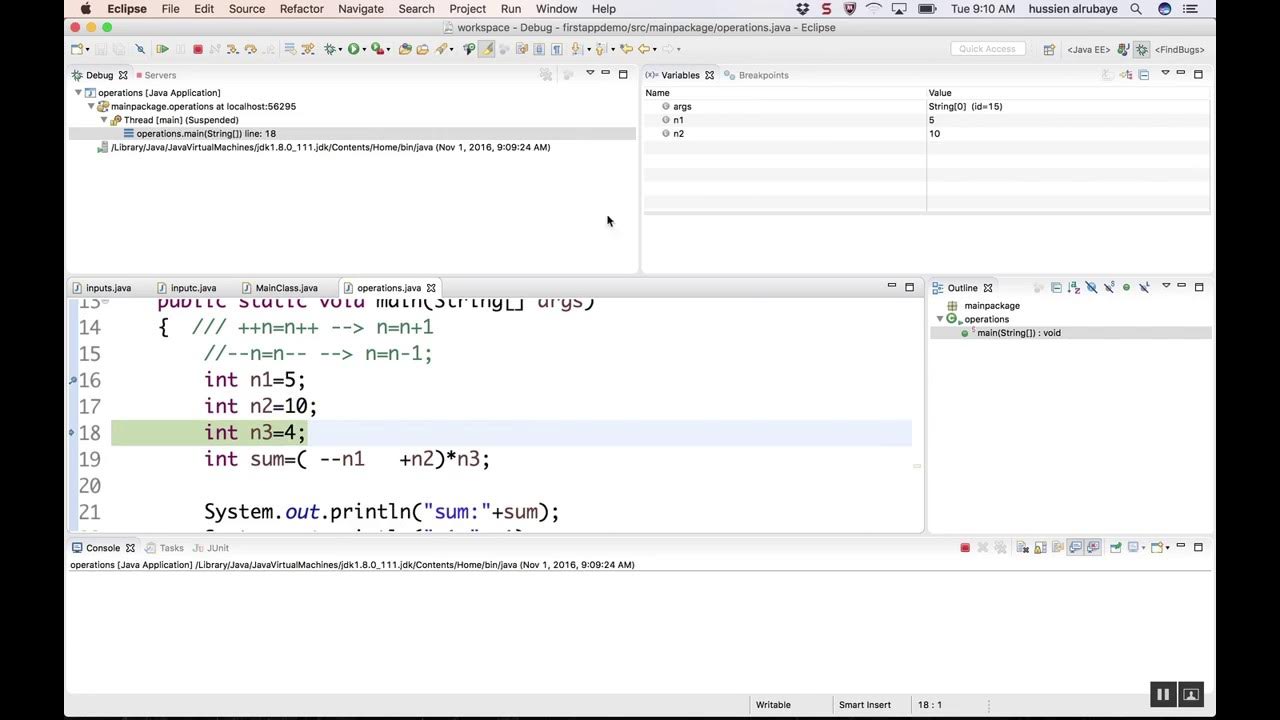Select main(String[]) : void in Outline
The image size is (1280, 720).
[x=1018, y=333]
